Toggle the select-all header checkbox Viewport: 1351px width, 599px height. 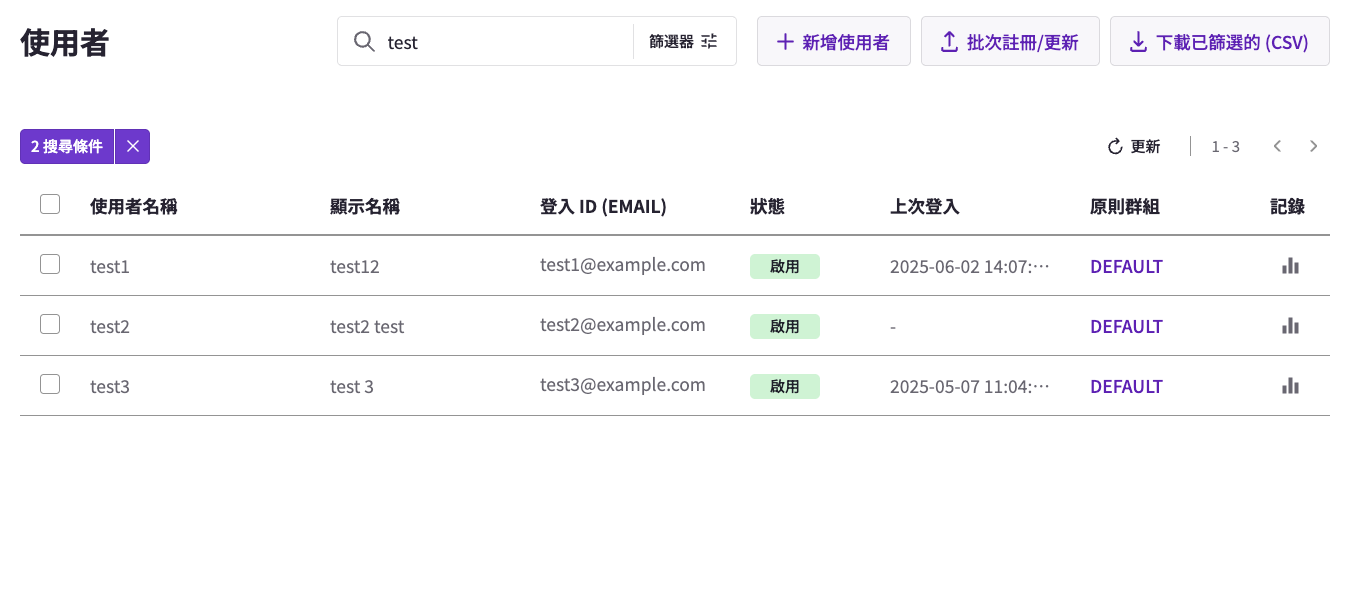click(50, 205)
